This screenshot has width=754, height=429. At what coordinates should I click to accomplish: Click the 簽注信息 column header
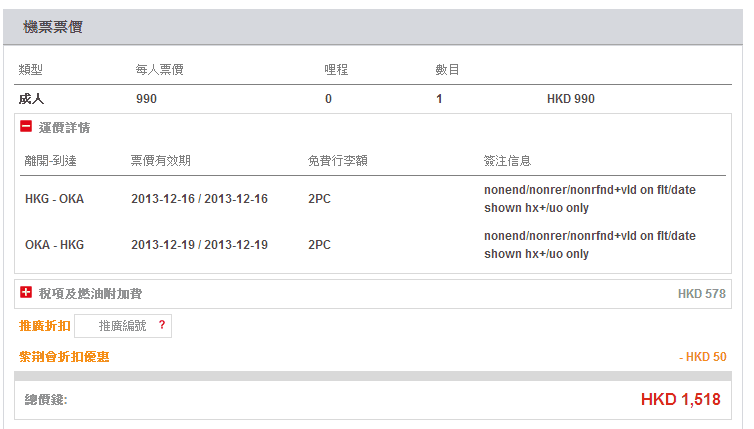coord(507,160)
